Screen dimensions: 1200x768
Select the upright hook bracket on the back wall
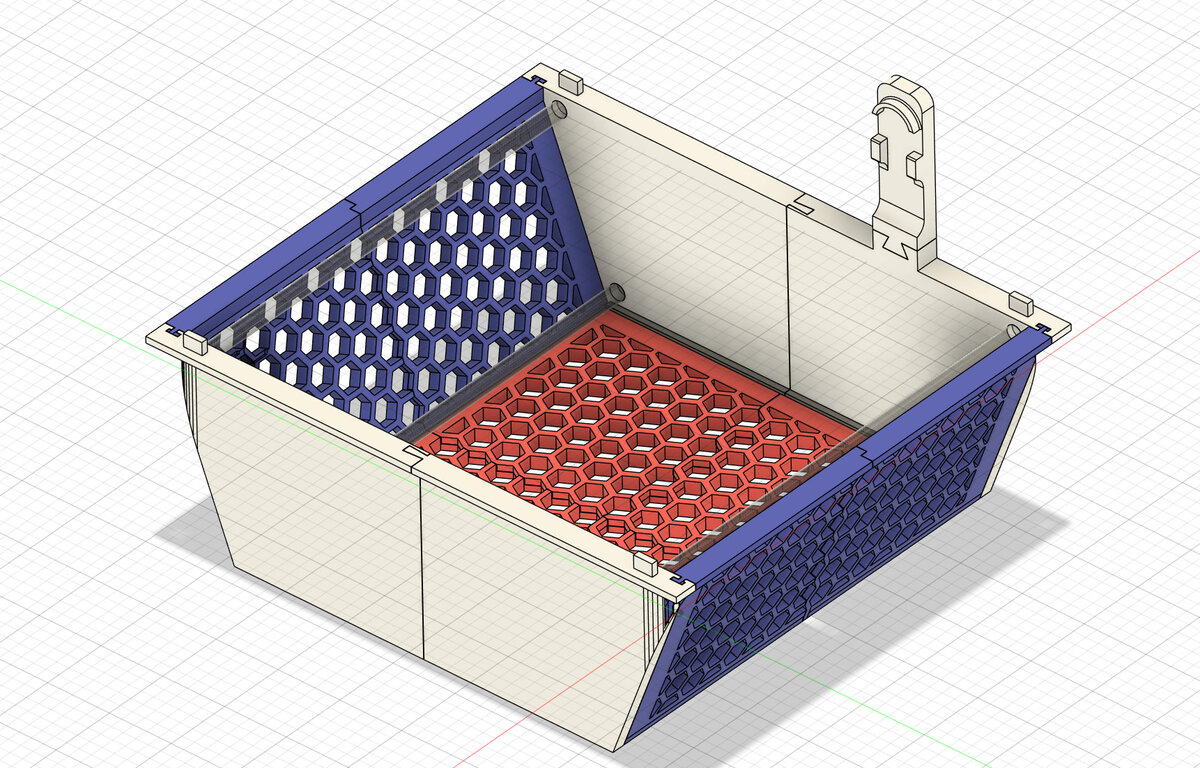coord(905,170)
